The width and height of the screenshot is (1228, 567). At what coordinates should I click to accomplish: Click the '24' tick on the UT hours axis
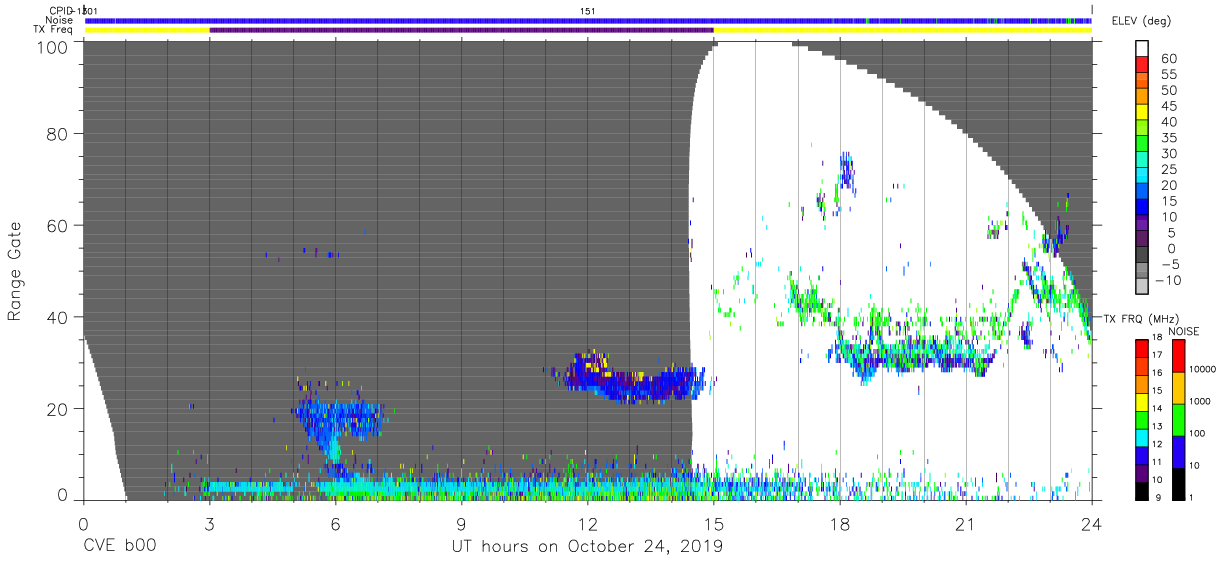click(x=1092, y=524)
